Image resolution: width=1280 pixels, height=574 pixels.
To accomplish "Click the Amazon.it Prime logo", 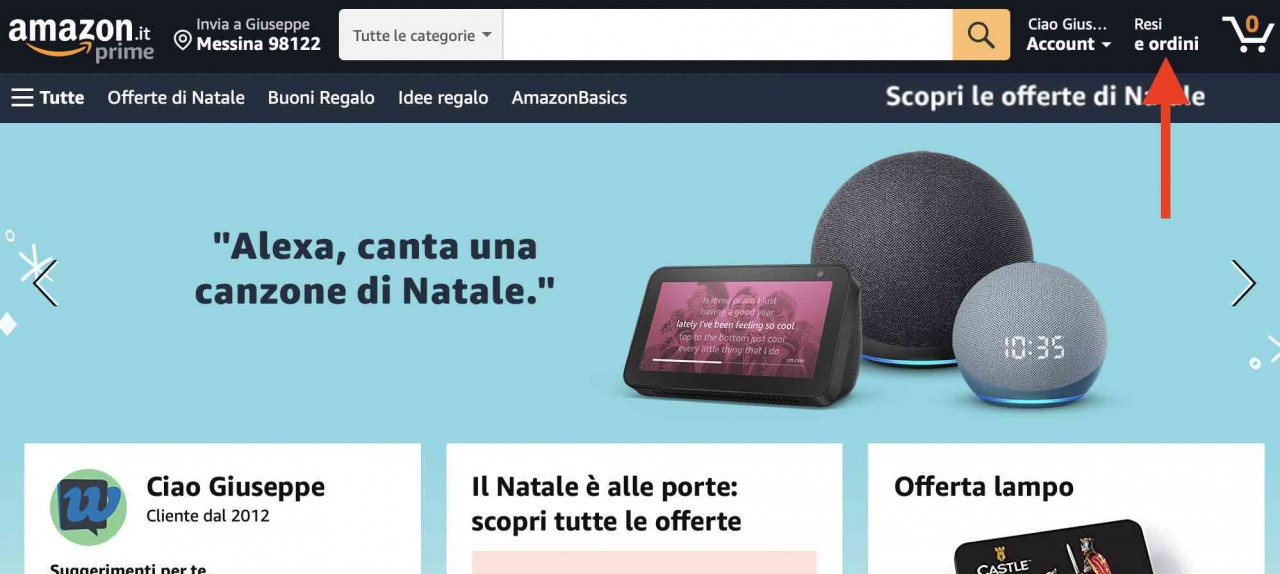I will coord(81,38).
